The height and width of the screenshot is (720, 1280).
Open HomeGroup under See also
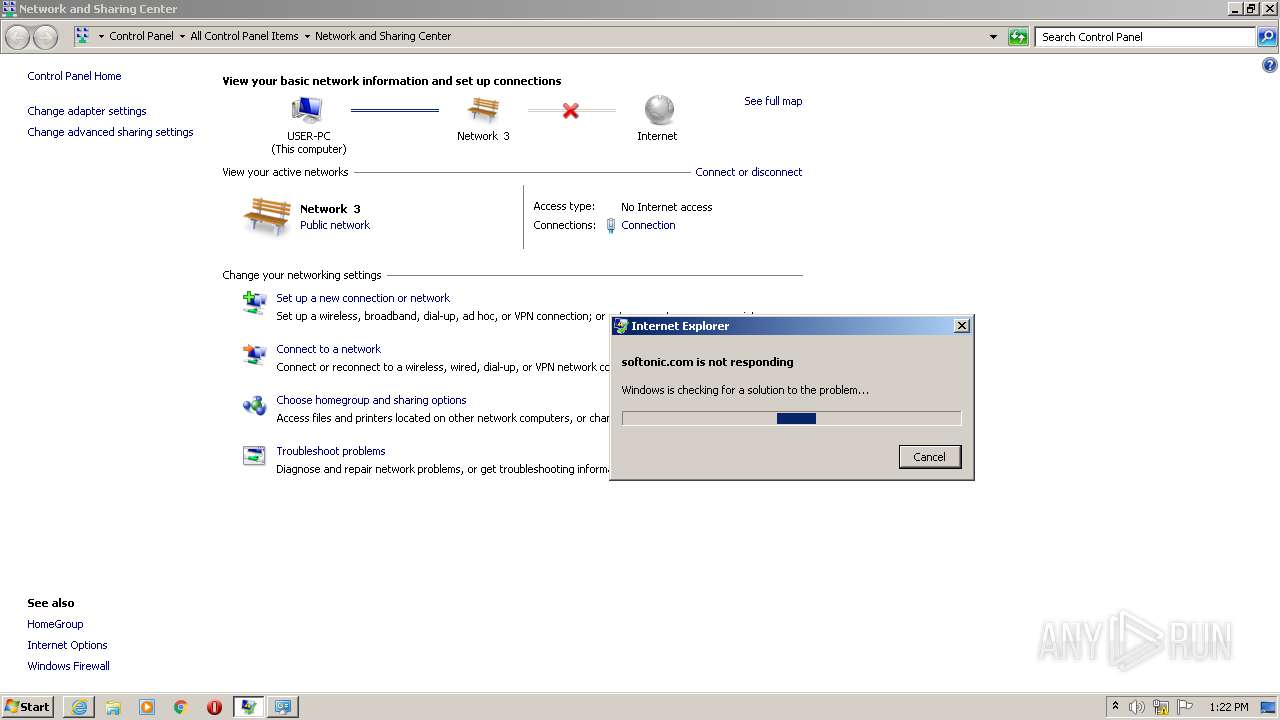pos(55,624)
